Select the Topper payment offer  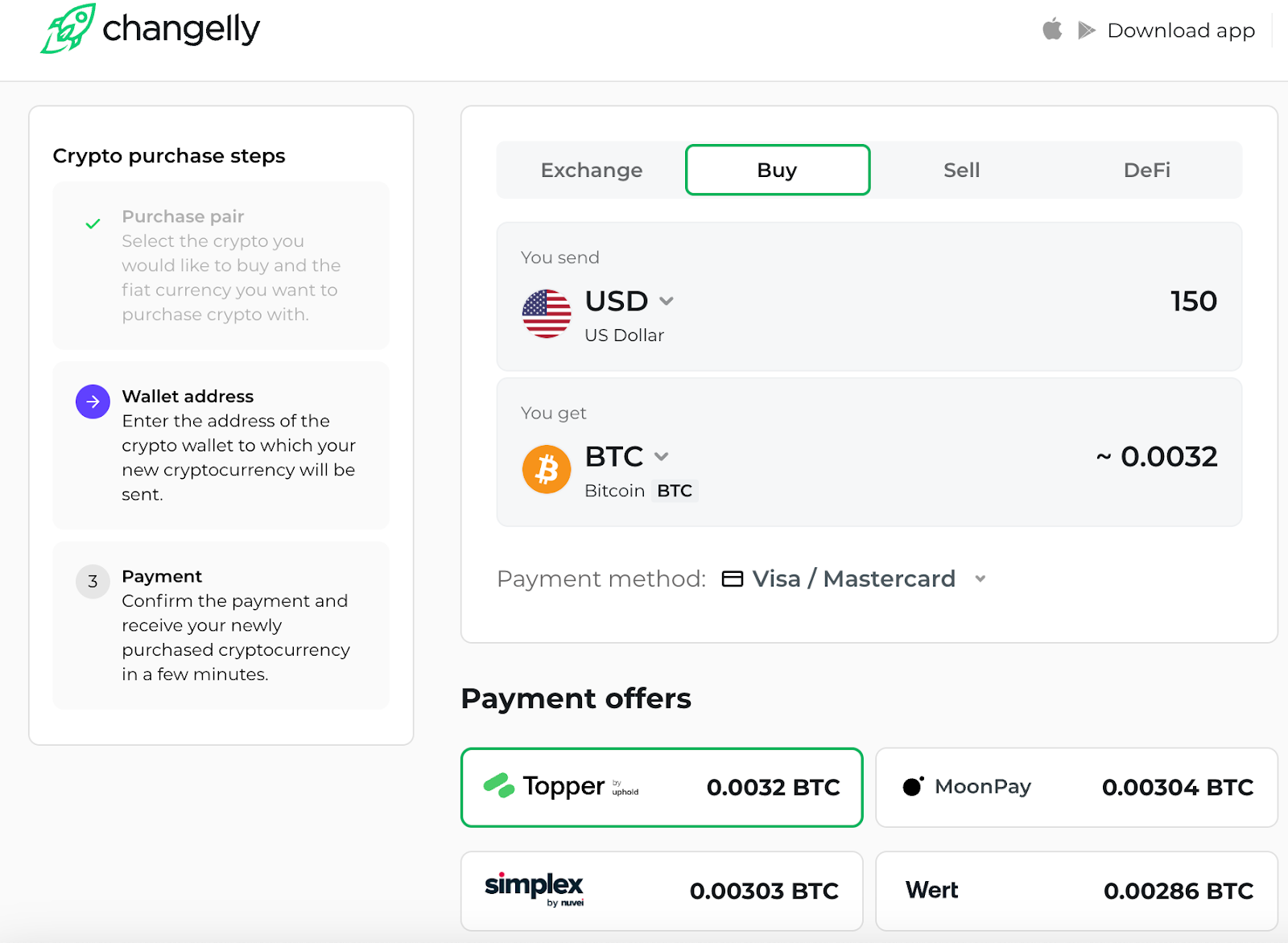(661, 787)
